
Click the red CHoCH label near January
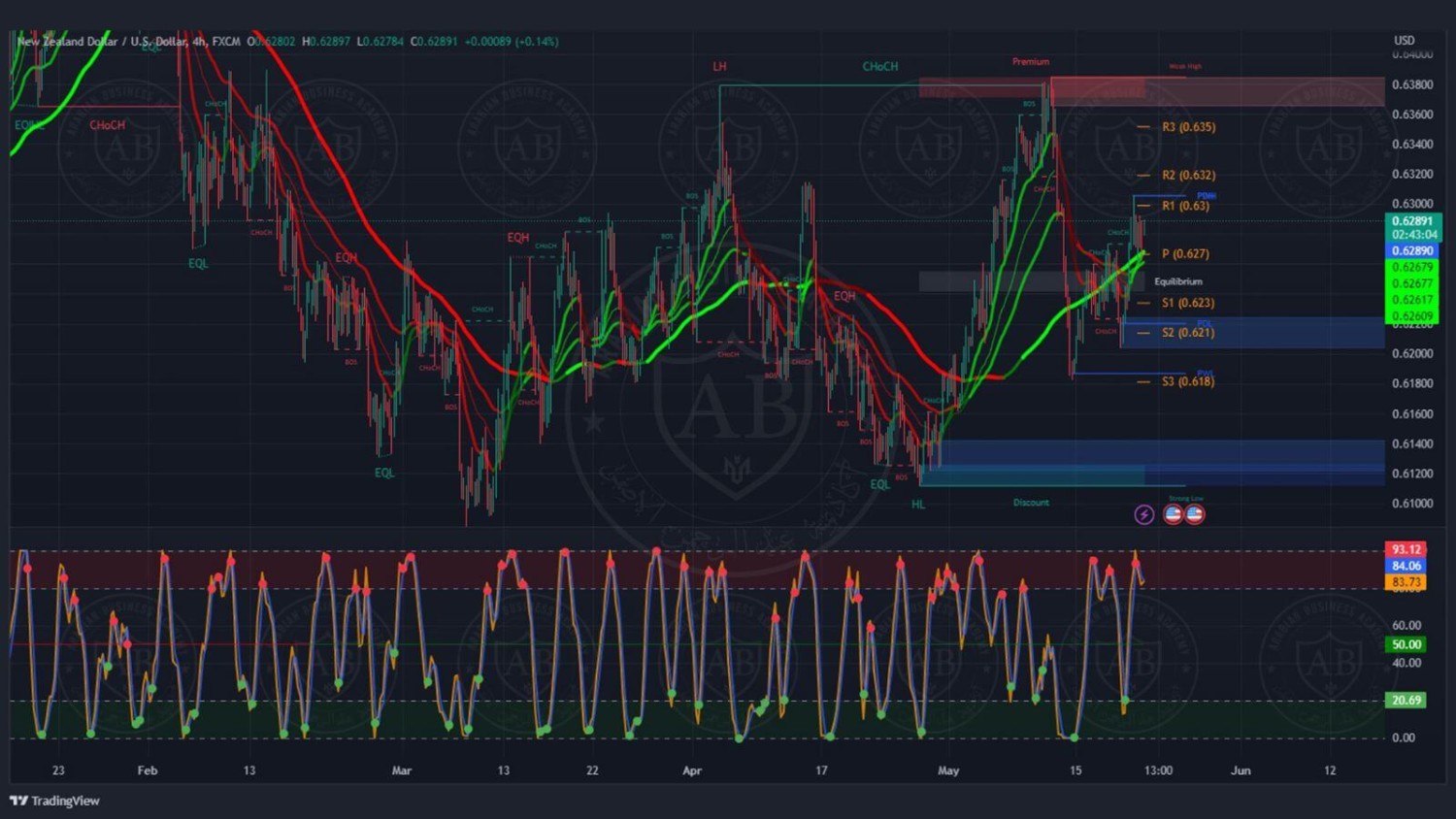(107, 125)
